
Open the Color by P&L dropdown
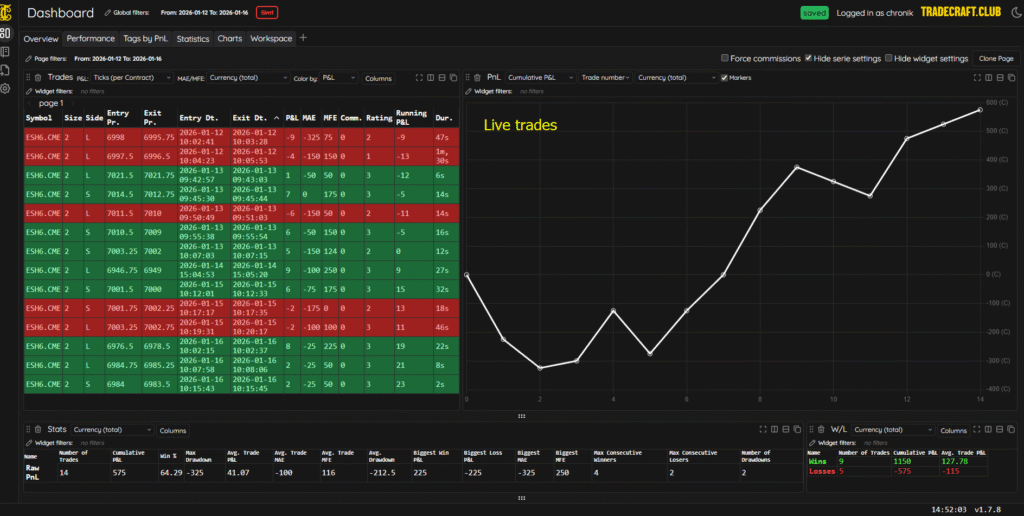coord(335,77)
